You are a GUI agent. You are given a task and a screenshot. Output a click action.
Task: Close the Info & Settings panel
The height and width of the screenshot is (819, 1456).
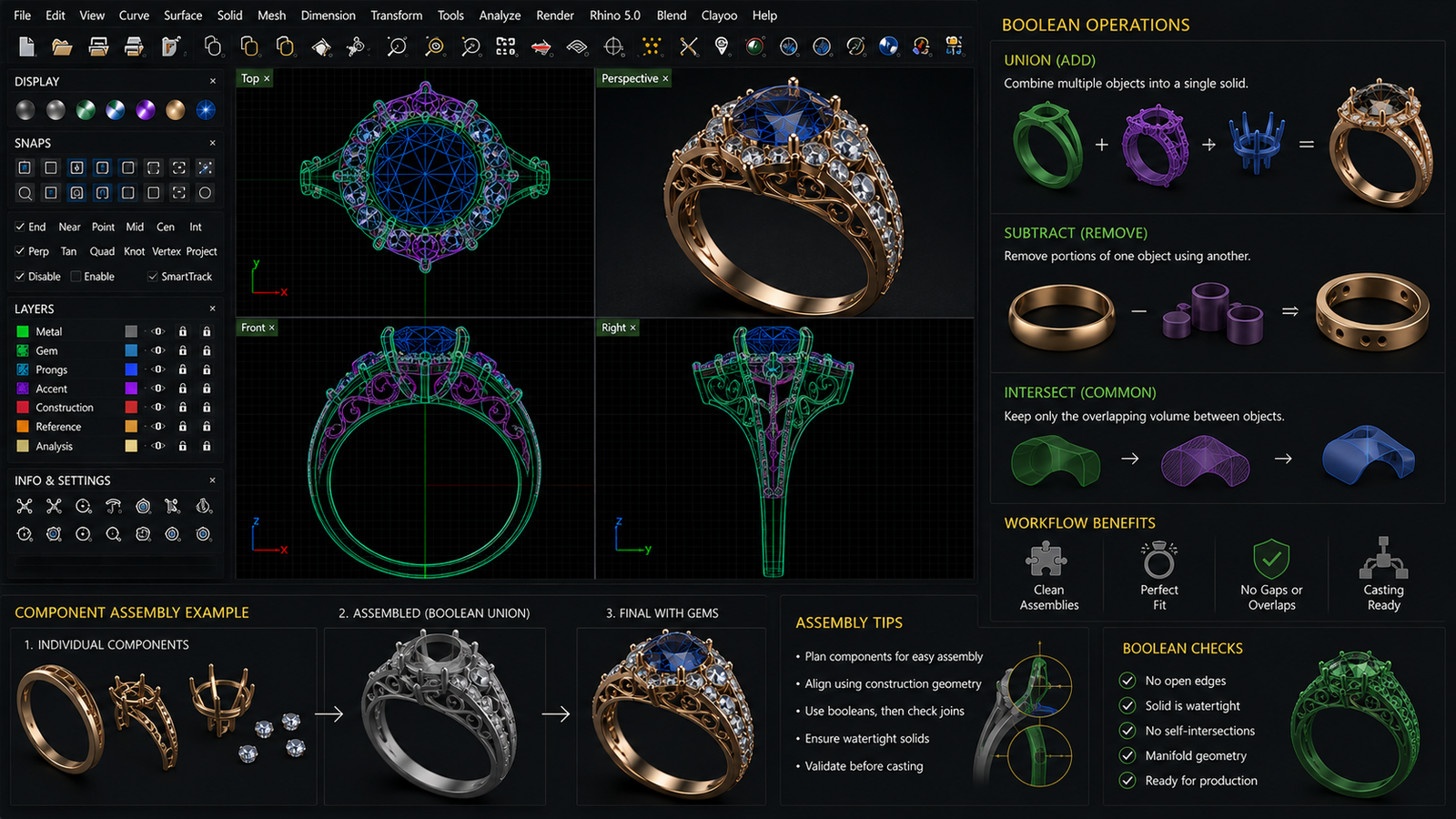(x=213, y=480)
